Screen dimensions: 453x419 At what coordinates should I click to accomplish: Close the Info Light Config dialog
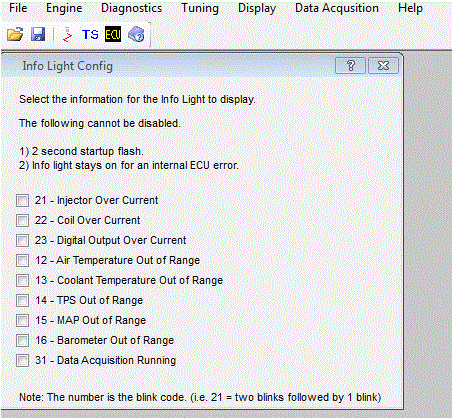[x=383, y=66]
